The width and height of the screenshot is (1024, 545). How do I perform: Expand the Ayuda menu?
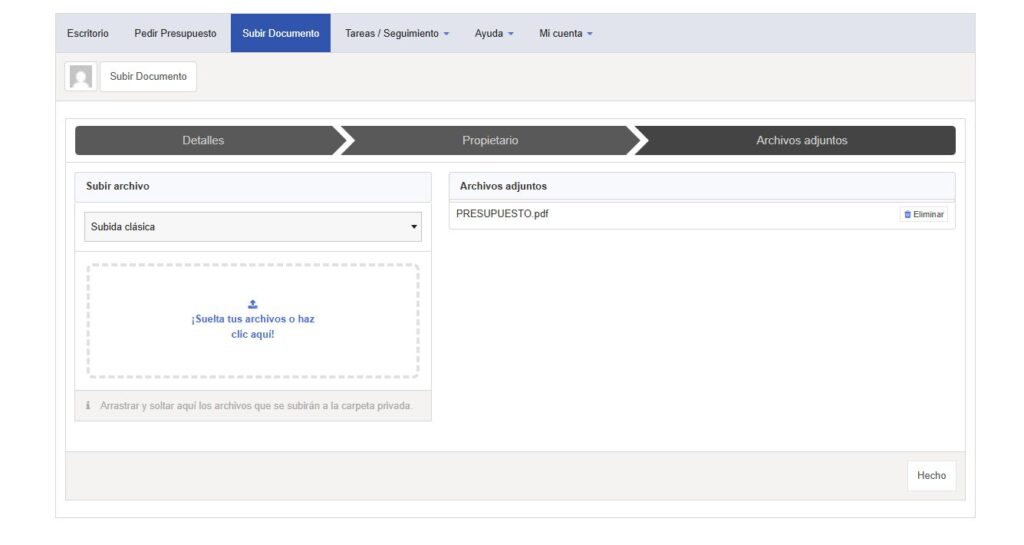pyautogui.click(x=494, y=33)
